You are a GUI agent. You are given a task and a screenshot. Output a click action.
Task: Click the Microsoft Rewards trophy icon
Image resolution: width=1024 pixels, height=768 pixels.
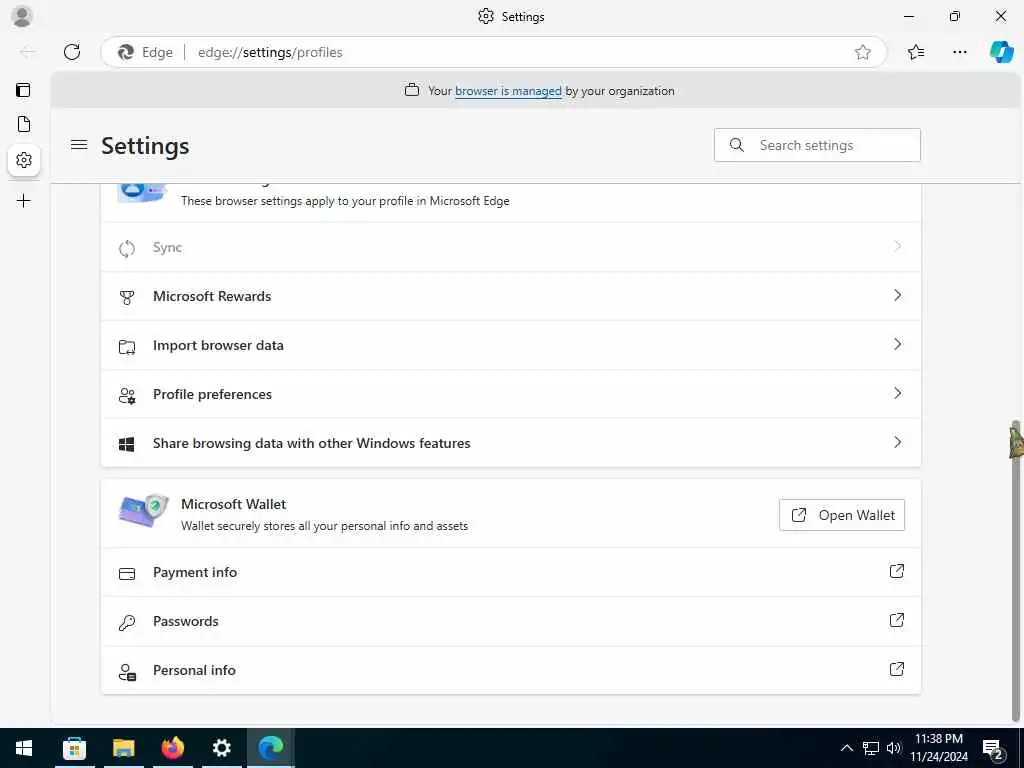[x=127, y=297]
